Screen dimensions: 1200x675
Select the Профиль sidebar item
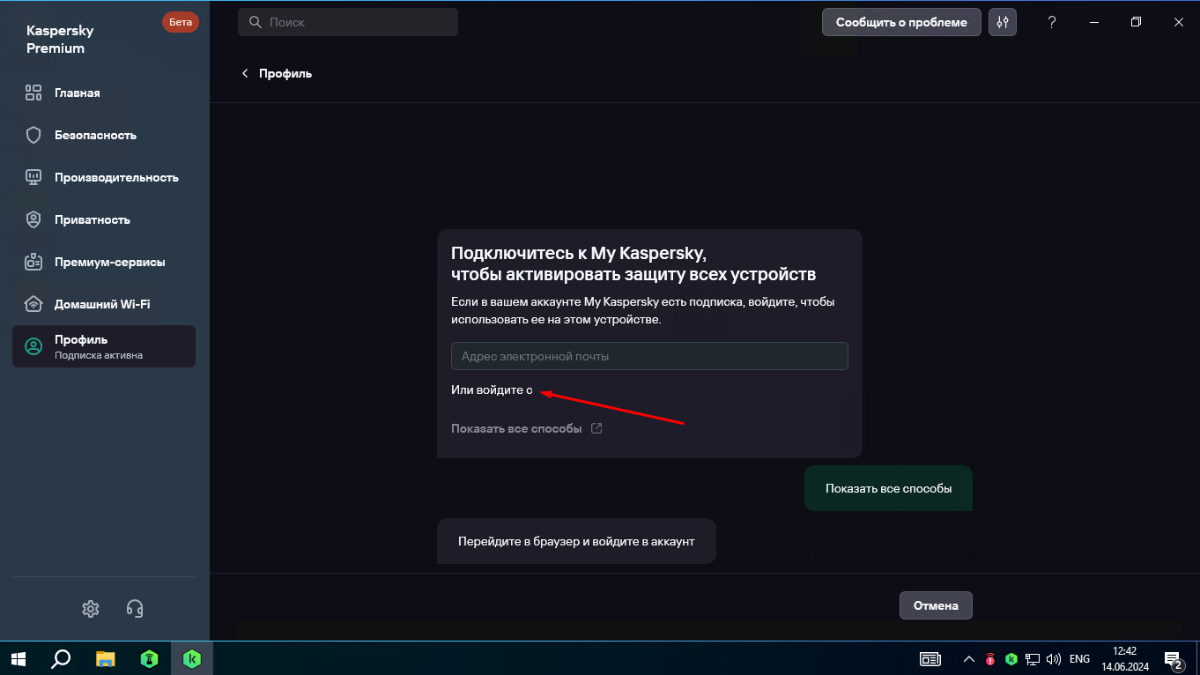pyautogui.click(x=104, y=347)
